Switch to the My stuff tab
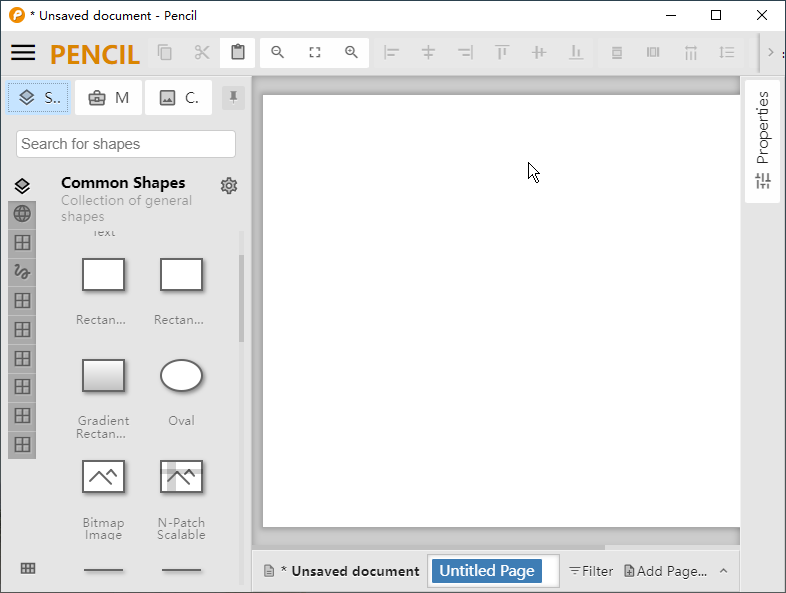The height and width of the screenshot is (593, 786). pos(109,97)
